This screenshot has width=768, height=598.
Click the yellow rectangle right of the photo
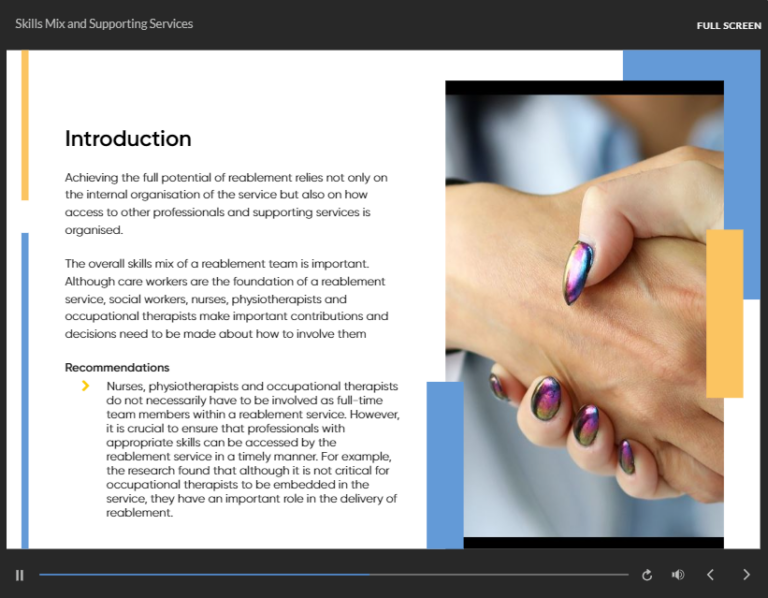coord(725,313)
